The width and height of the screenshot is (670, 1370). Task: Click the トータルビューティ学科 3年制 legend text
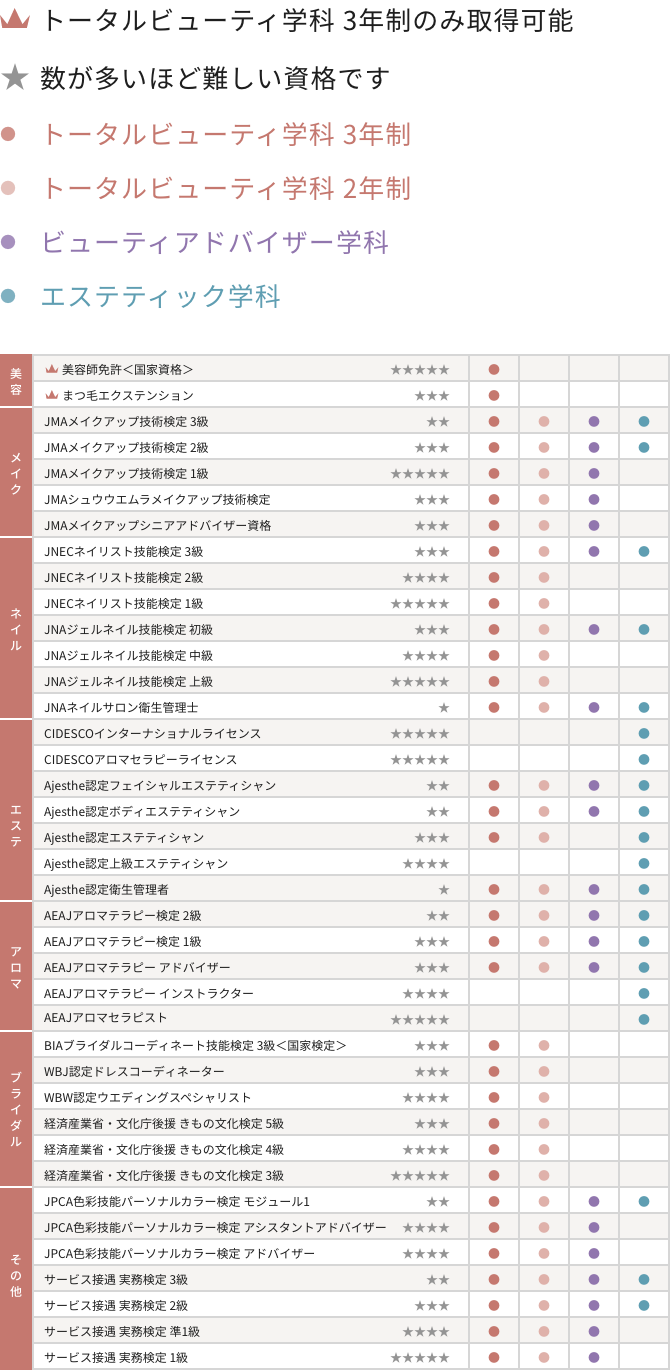[226, 134]
